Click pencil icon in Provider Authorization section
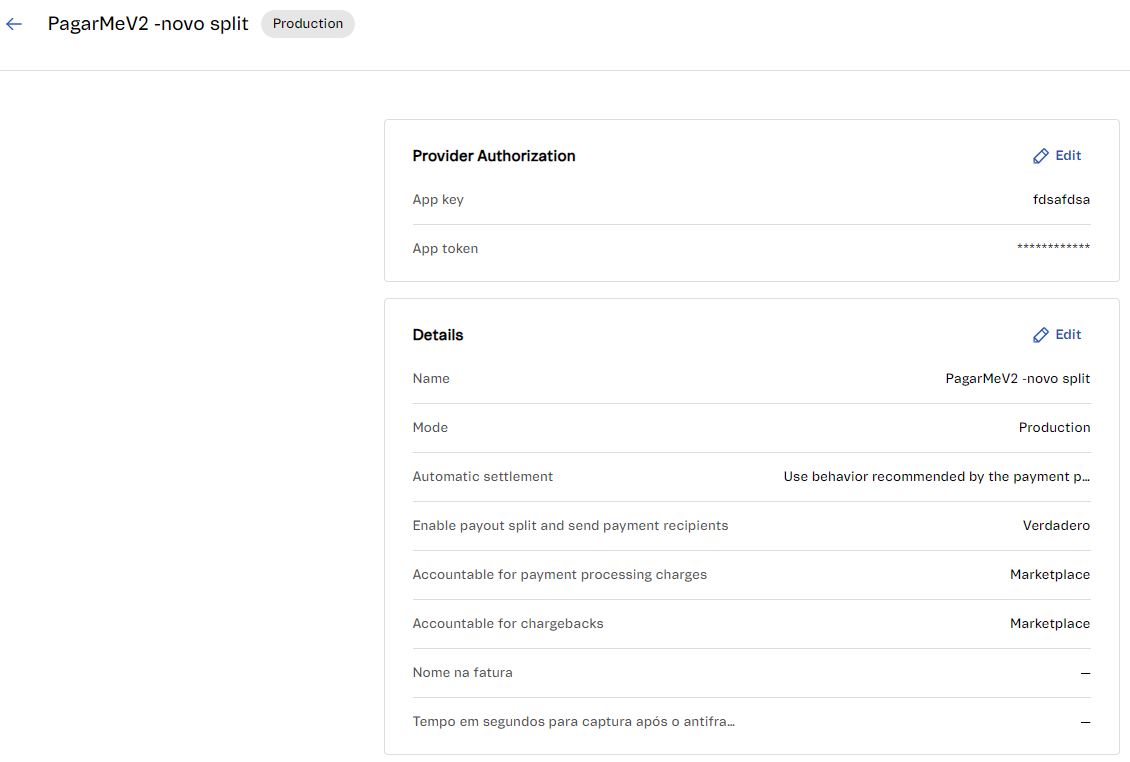1130x762 pixels. coord(1041,156)
